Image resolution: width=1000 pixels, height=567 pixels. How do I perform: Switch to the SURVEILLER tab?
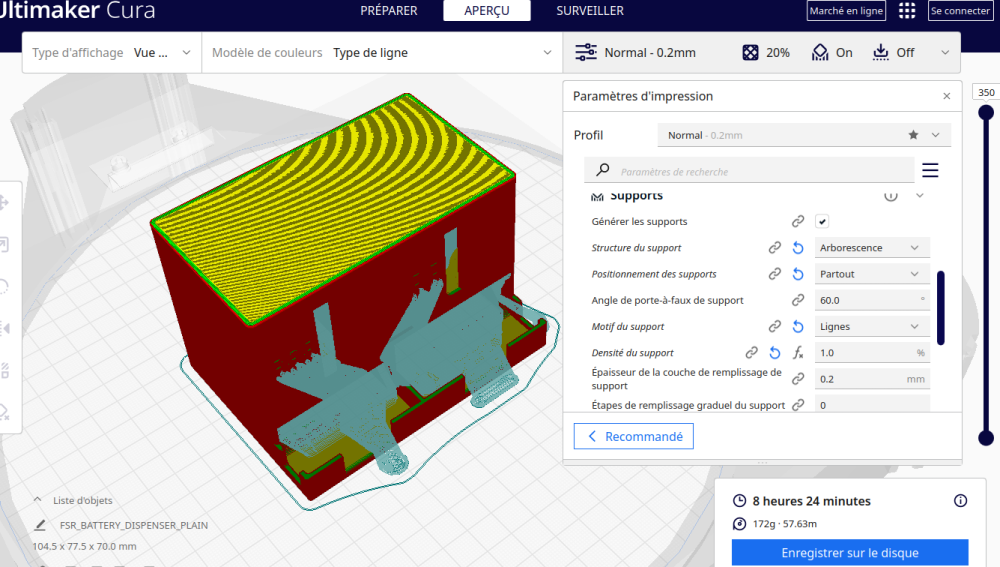[590, 11]
